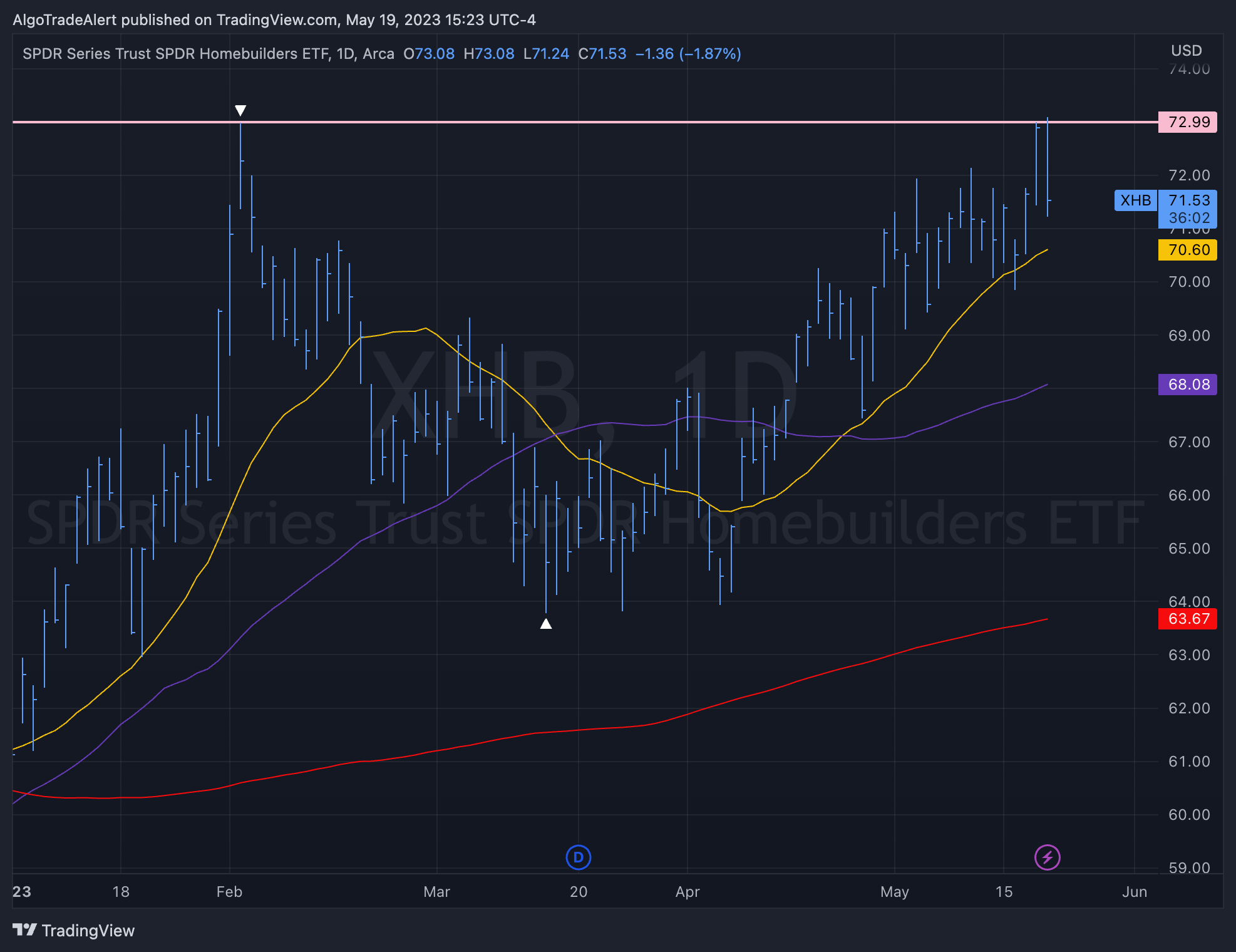This screenshot has height=952, width=1236.
Task: Click the down-triangle marker at February high
Action: pos(240,111)
